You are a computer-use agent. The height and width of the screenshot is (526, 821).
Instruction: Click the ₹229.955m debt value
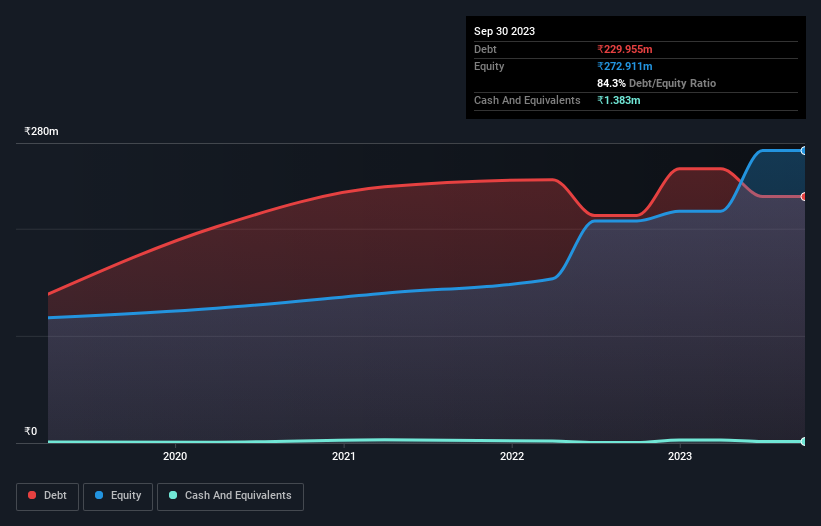[x=625, y=49]
